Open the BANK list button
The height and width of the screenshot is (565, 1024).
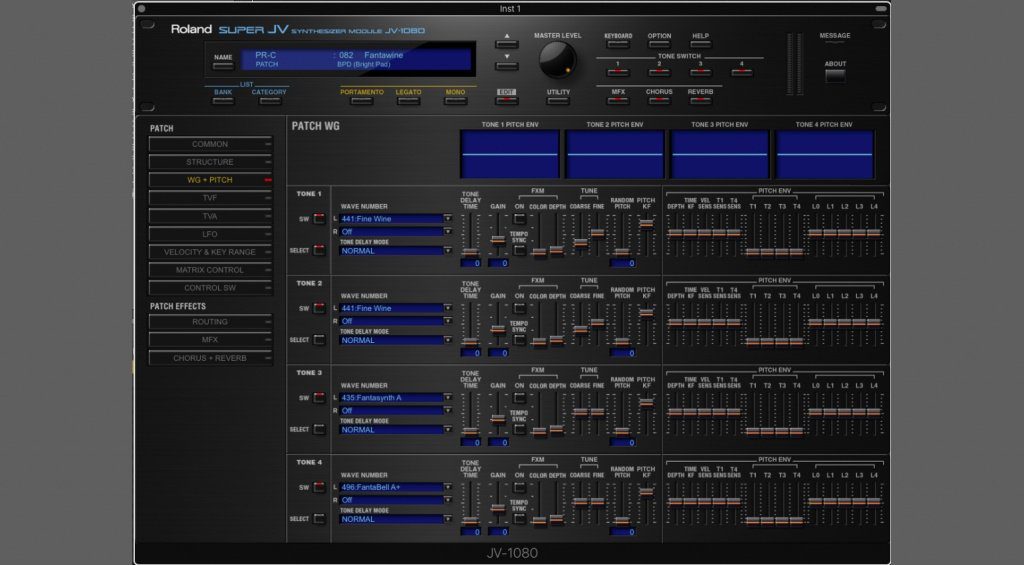(x=223, y=101)
